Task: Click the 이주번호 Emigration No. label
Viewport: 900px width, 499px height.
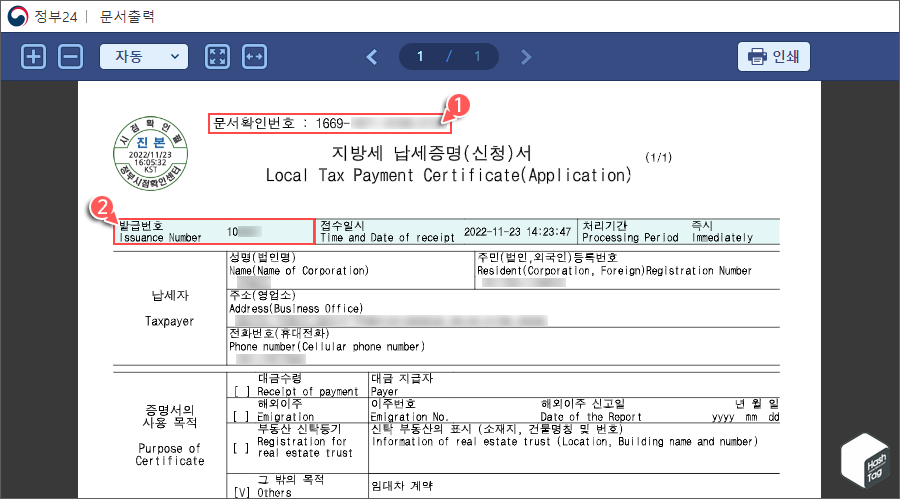Action: pyautogui.click(x=409, y=410)
